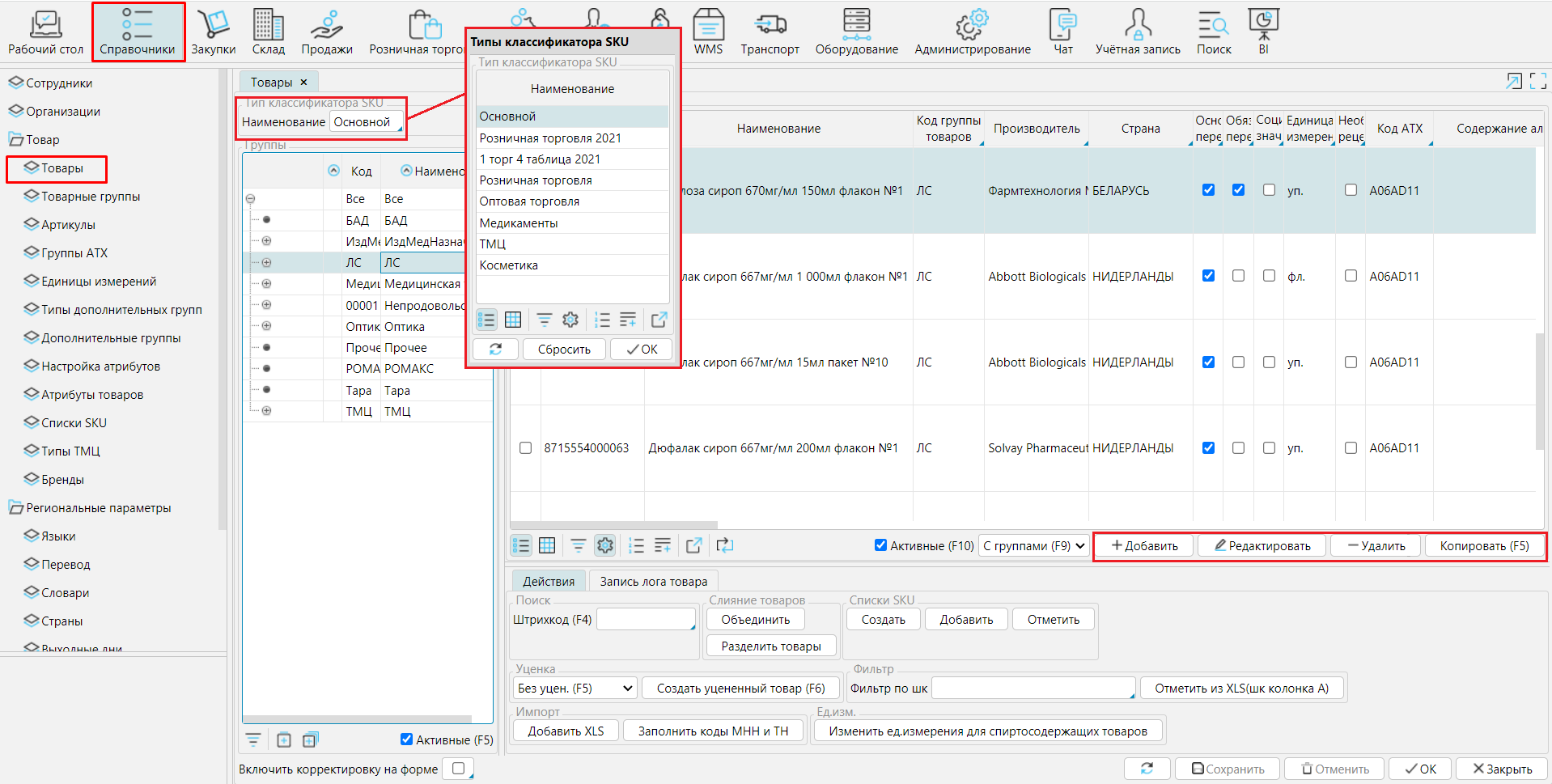Open the Без уцен. (F5) dropdown
Image resolution: width=1552 pixels, height=784 pixels.
coord(575,689)
